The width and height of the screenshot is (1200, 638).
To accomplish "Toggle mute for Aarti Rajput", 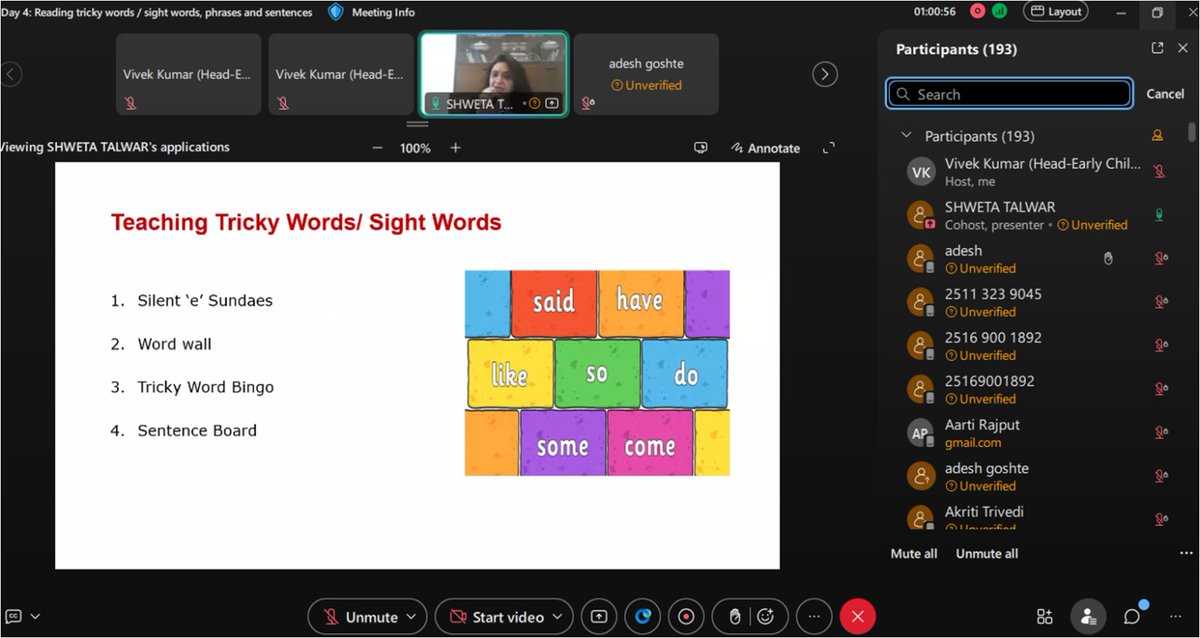I will [x=1161, y=432].
